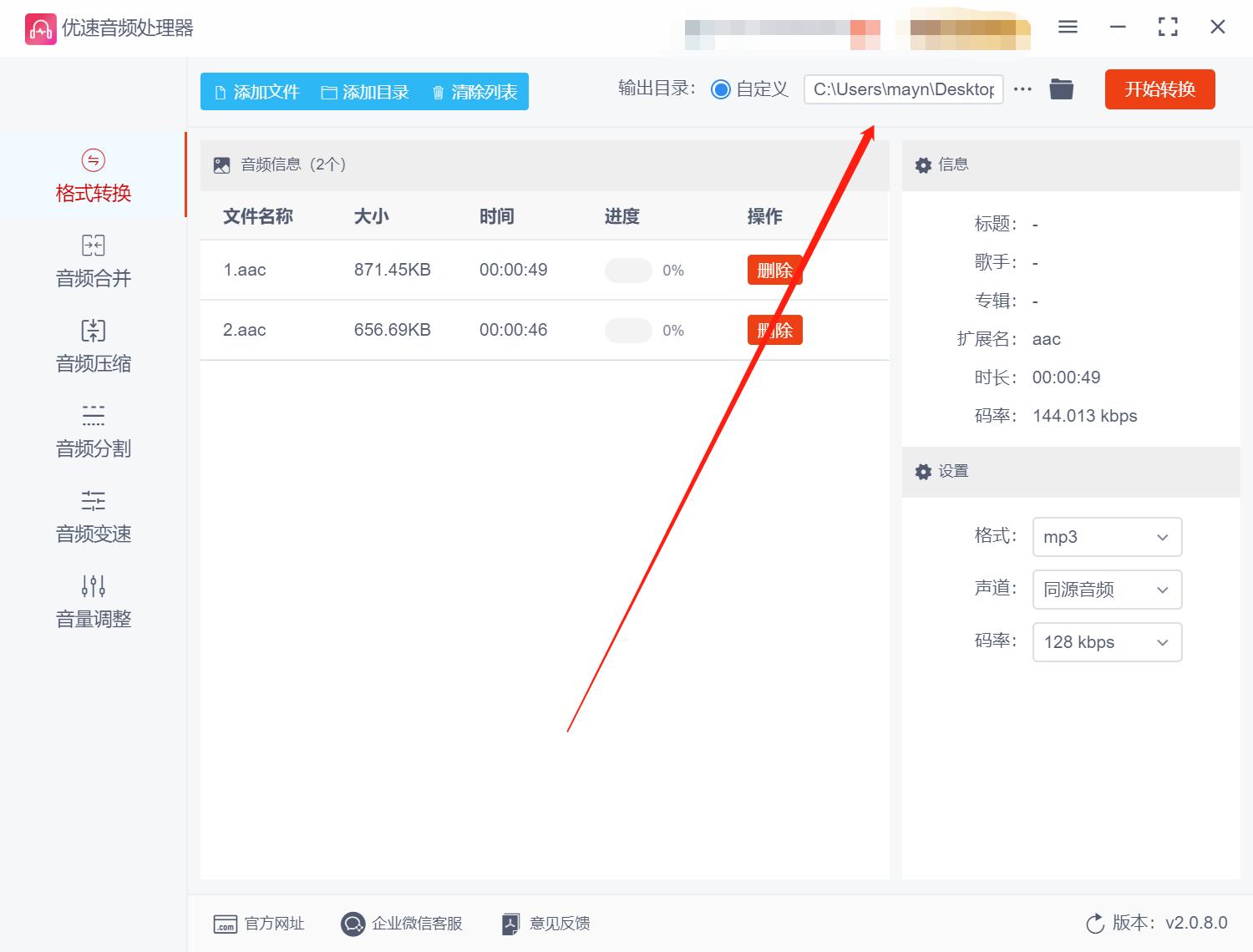Delete 2.aac using its 删除 button
This screenshot has height=952, width=1253.
click(x=774, y=330)
